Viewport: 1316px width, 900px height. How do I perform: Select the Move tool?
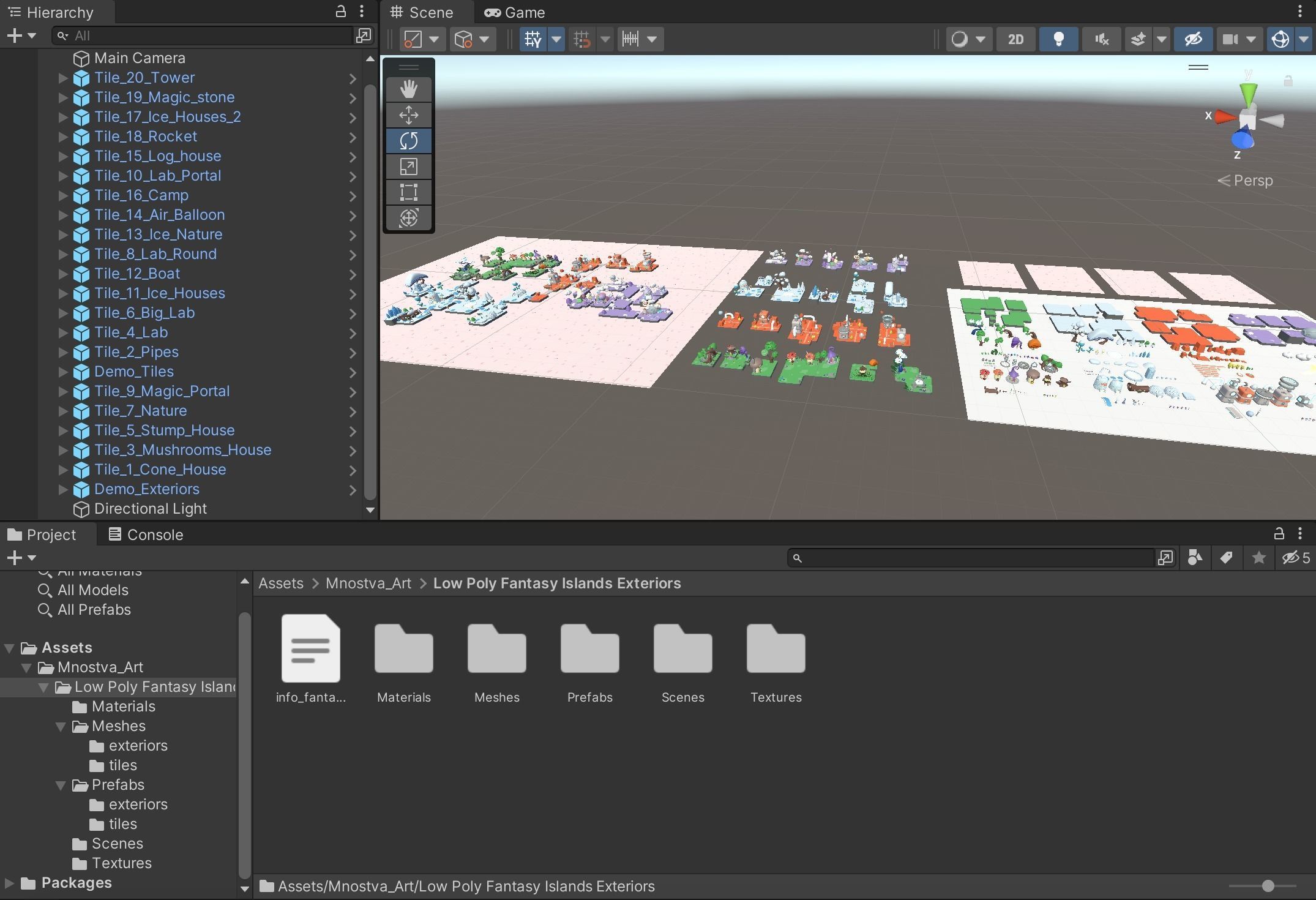click(408, 115)
